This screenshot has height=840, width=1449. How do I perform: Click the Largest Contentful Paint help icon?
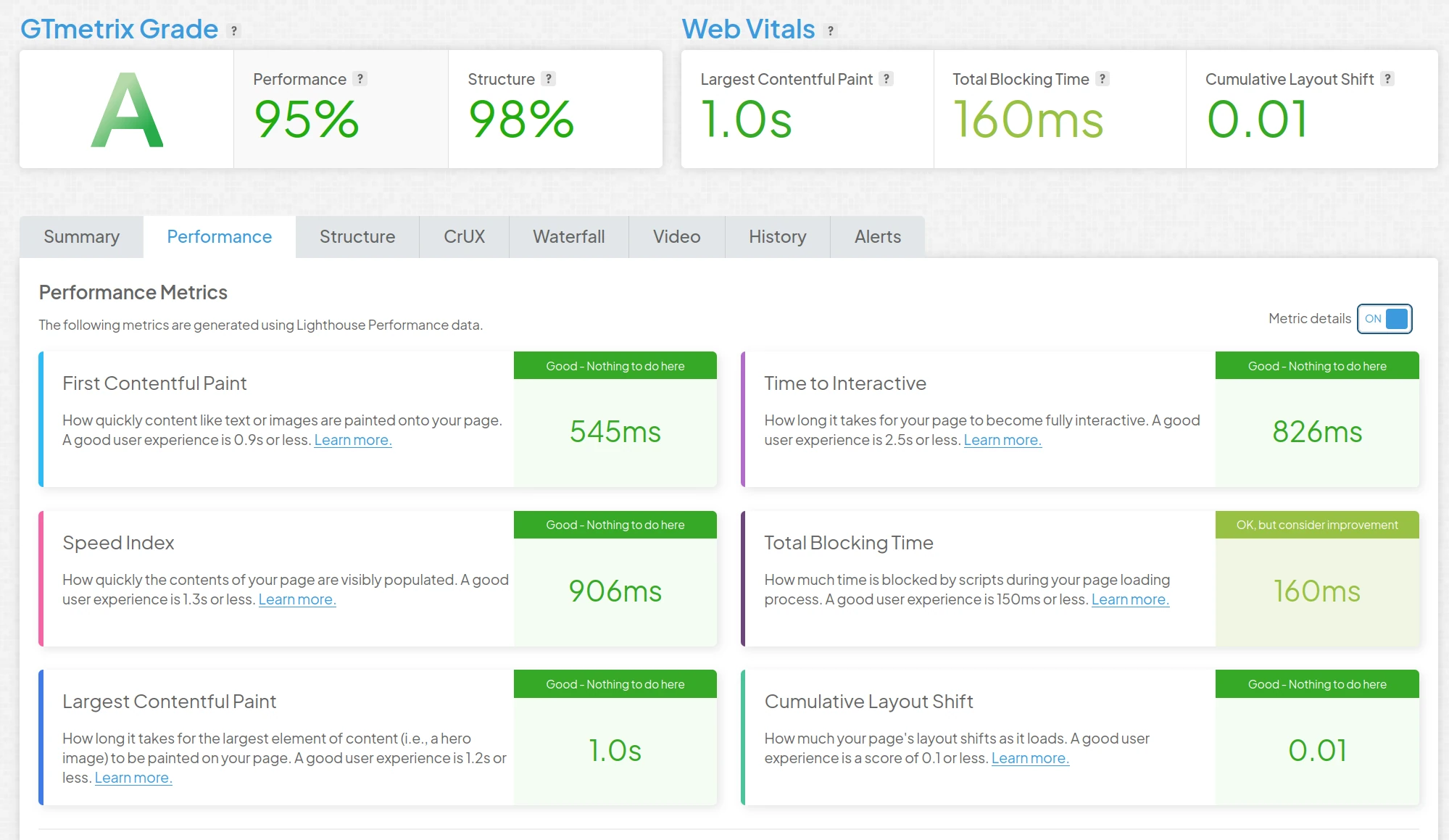[x=887, y=78]
